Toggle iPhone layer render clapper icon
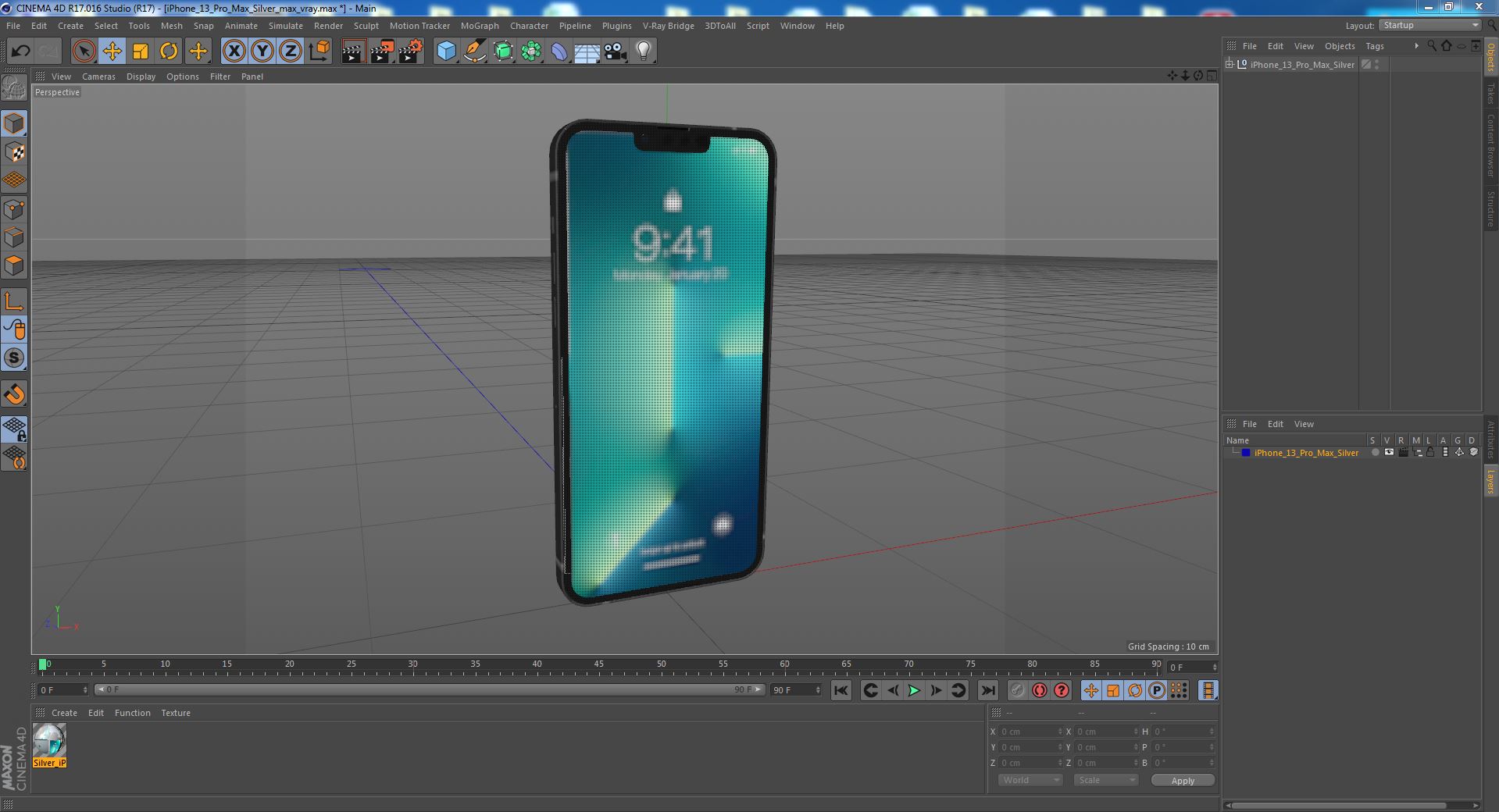 pos(1403,453)
